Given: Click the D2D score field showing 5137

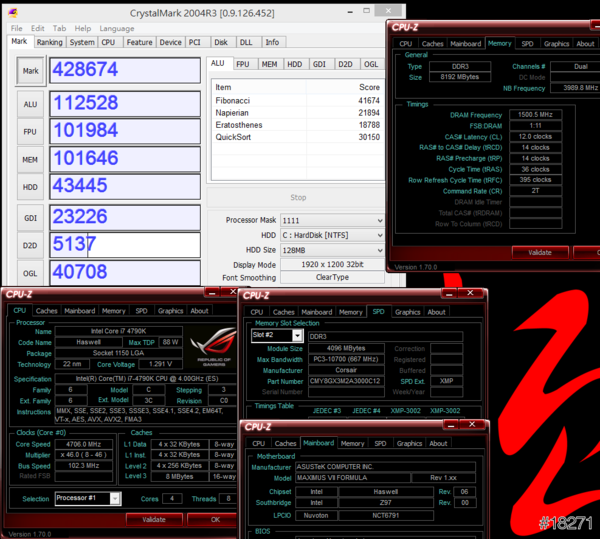Looking at the screenshot, I should (x=125, y=245).
